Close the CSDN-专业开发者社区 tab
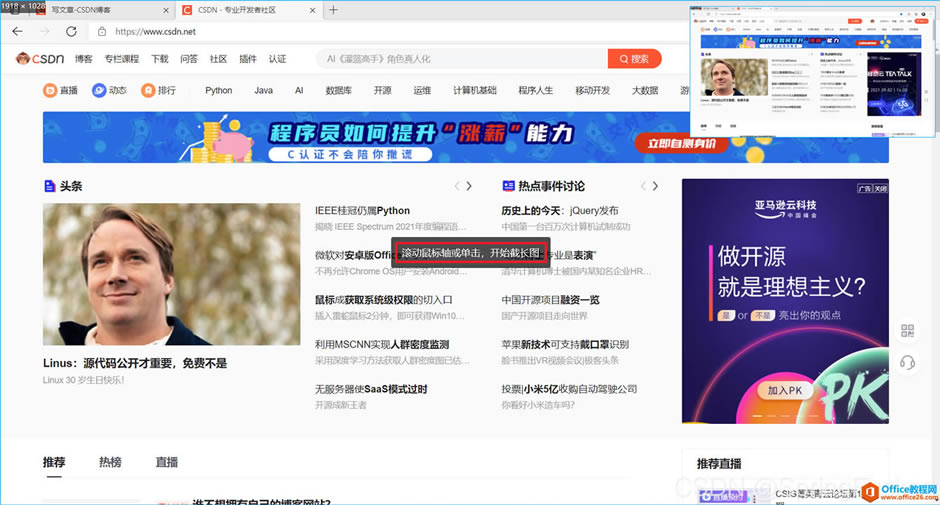The width and height of the screenshot is (940, 505). point(312,10)
